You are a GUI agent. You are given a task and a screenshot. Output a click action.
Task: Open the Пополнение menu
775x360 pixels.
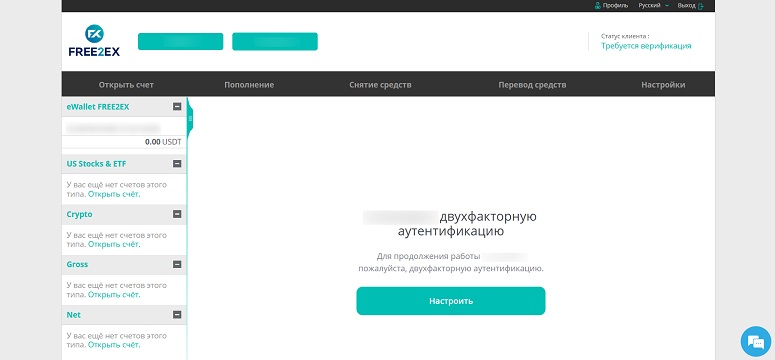[x=249, y=85]
